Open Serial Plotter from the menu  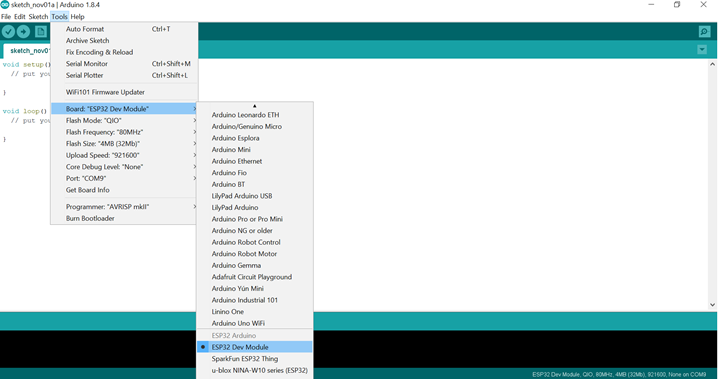(124, 75)
